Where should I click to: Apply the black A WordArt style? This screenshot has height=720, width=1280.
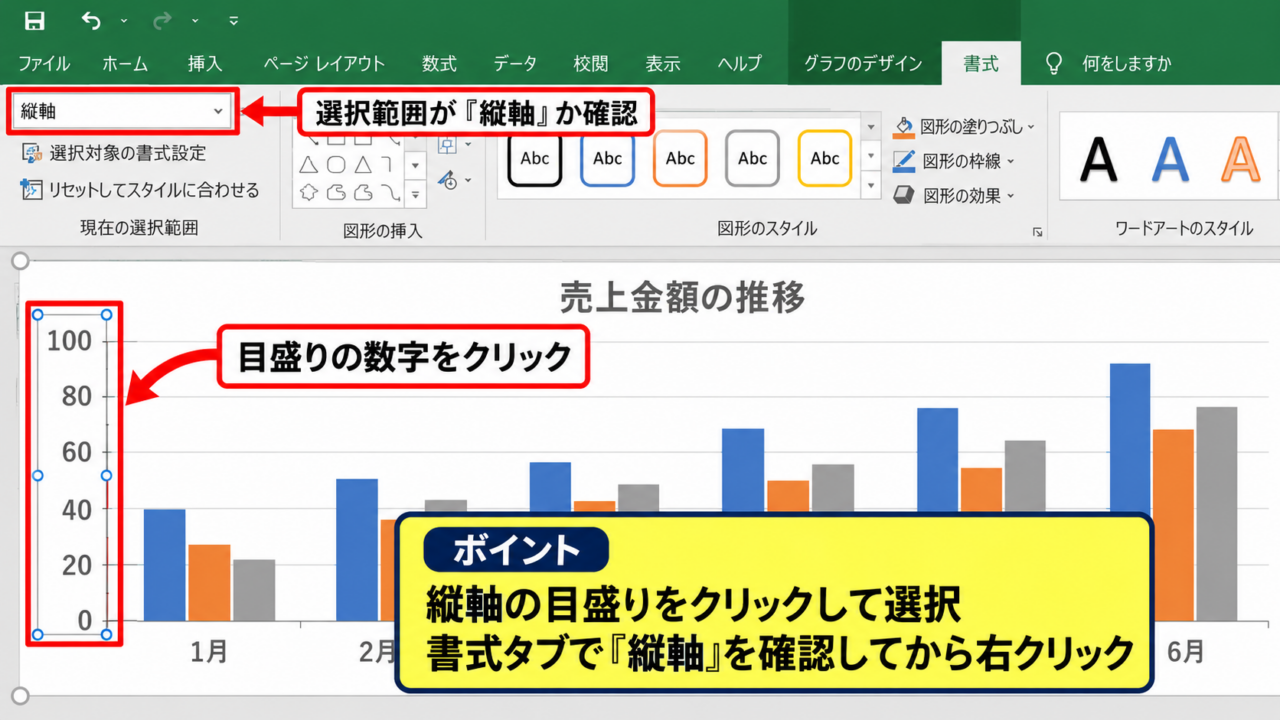(1098, 159)
